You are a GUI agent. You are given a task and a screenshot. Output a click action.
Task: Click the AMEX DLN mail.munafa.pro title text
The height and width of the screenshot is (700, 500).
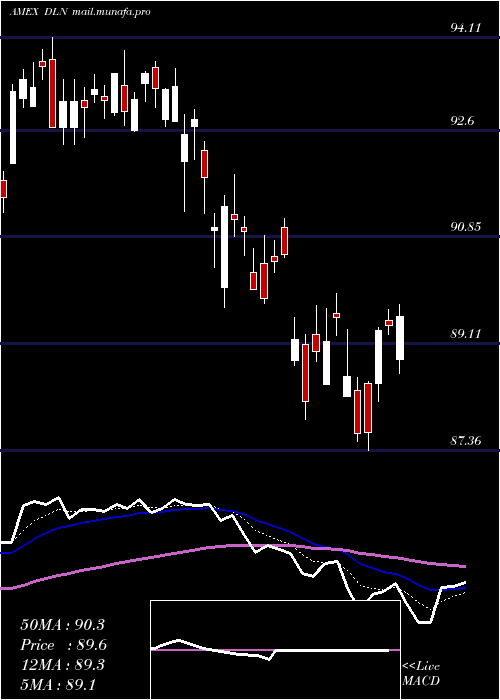(x=80, y=12)
